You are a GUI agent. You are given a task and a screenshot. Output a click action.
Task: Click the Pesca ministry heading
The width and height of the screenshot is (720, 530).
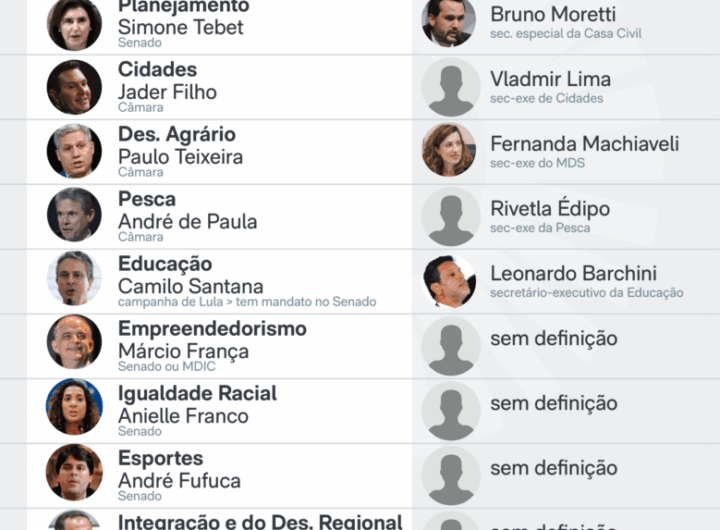point(147,199)
